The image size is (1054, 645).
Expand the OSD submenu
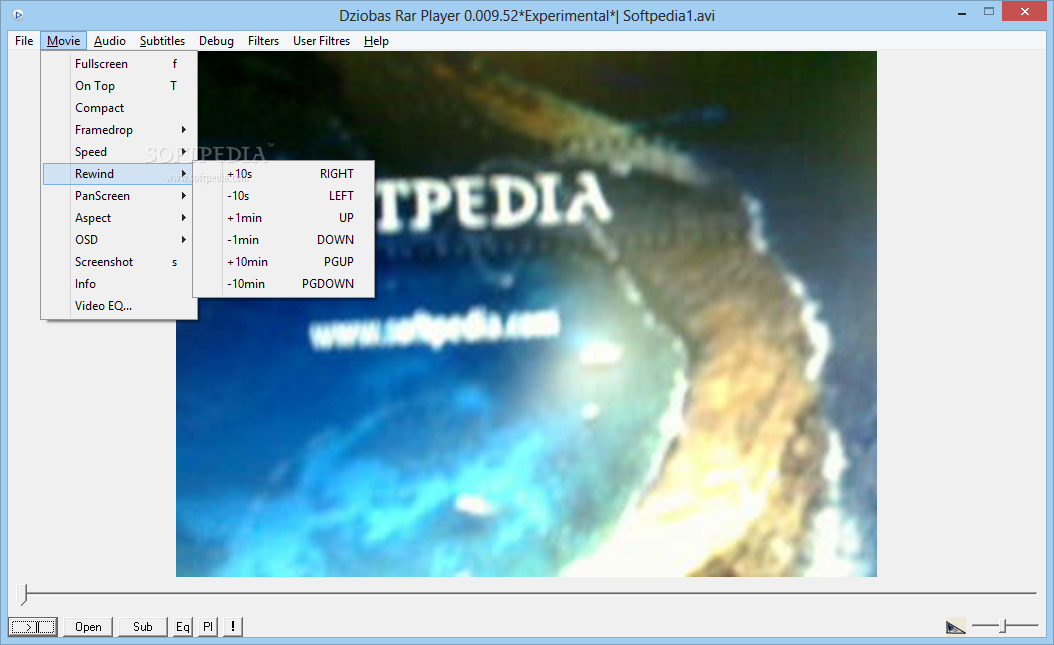120,240
